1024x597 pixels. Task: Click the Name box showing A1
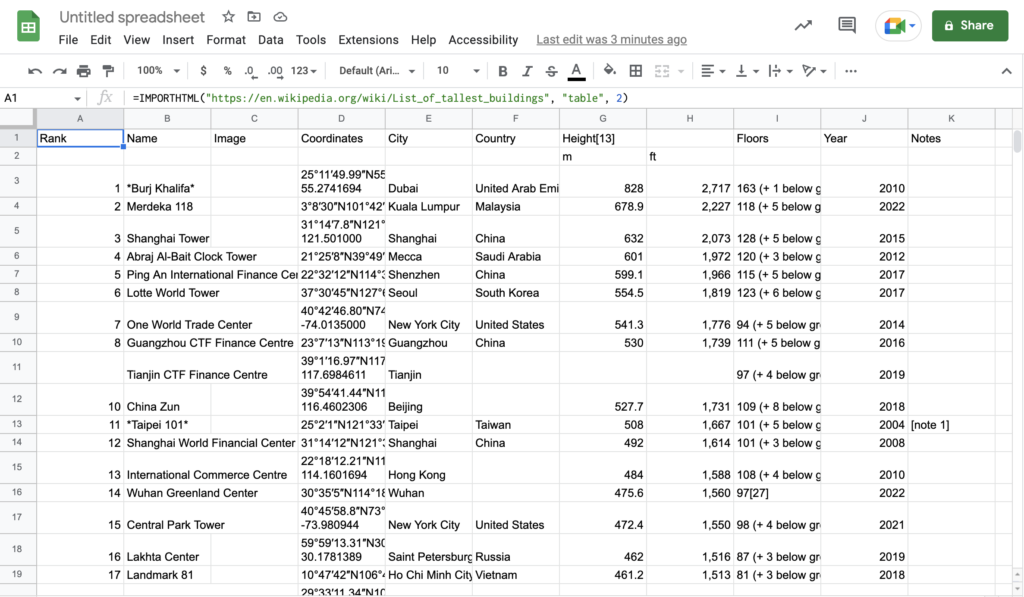[x=42, y=98]
